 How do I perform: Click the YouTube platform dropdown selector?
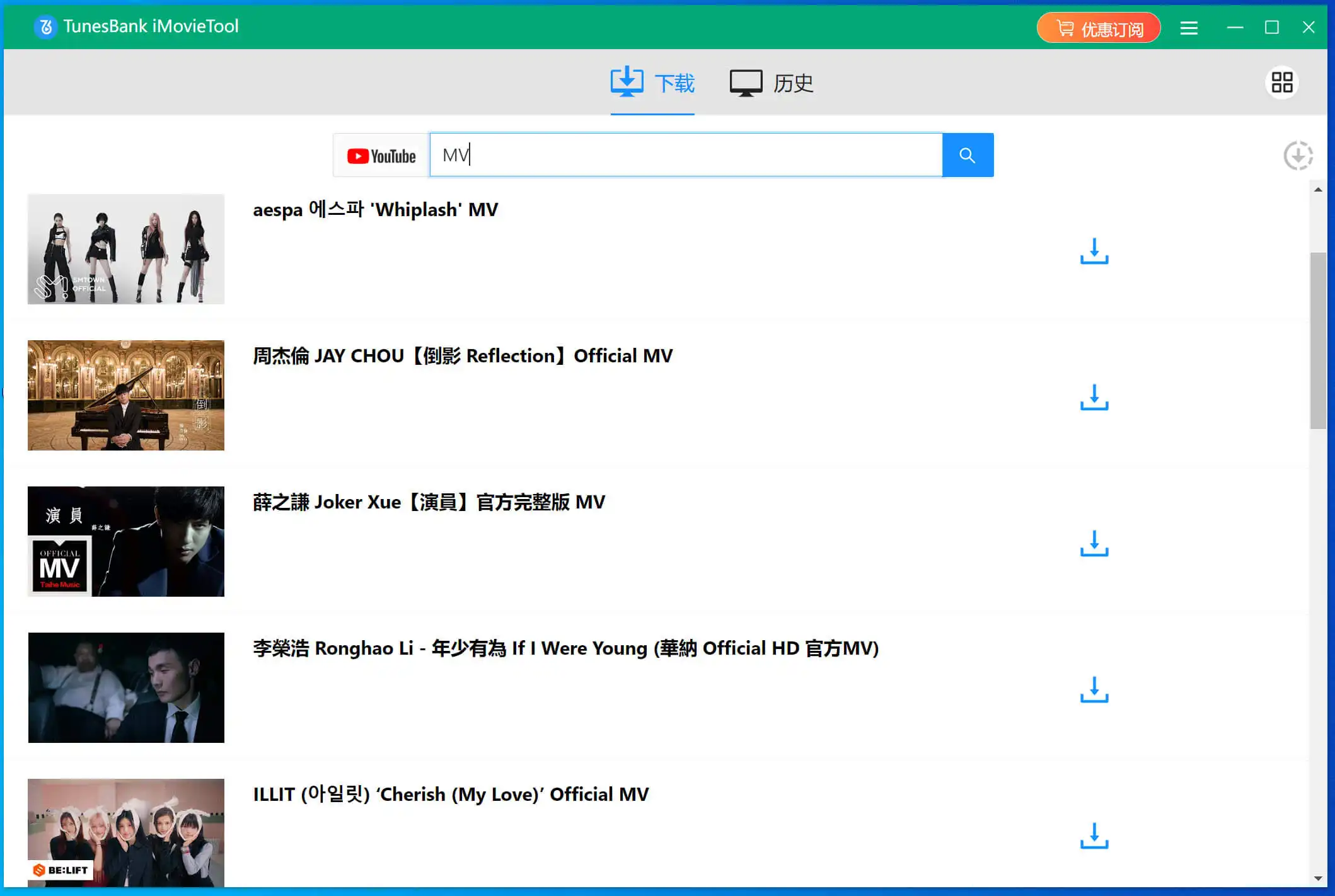[x=380, y=155]
